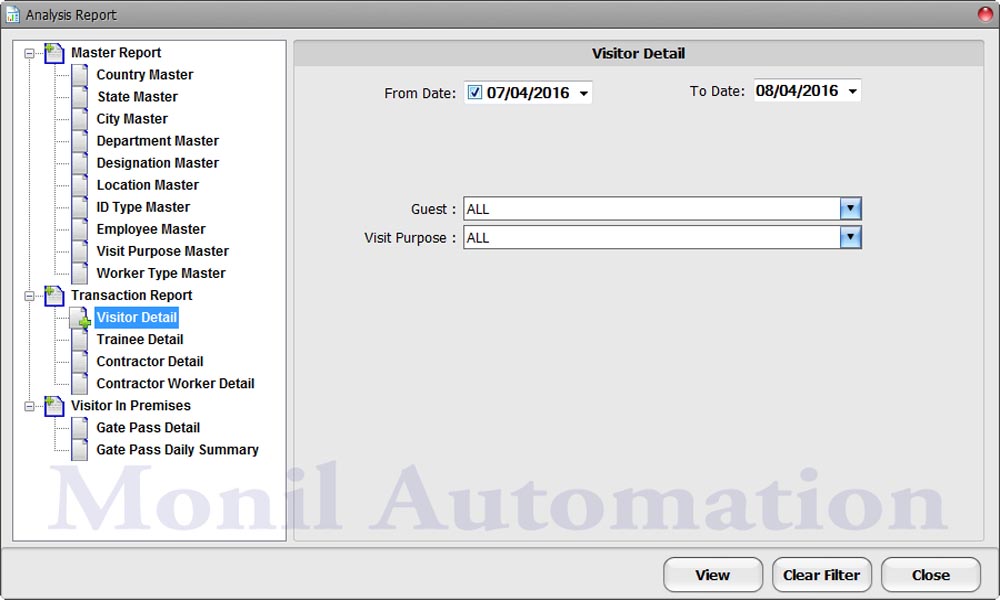Click the document icon beside Contractor Worker Detail
The image size is (1000, 600).
80,383
